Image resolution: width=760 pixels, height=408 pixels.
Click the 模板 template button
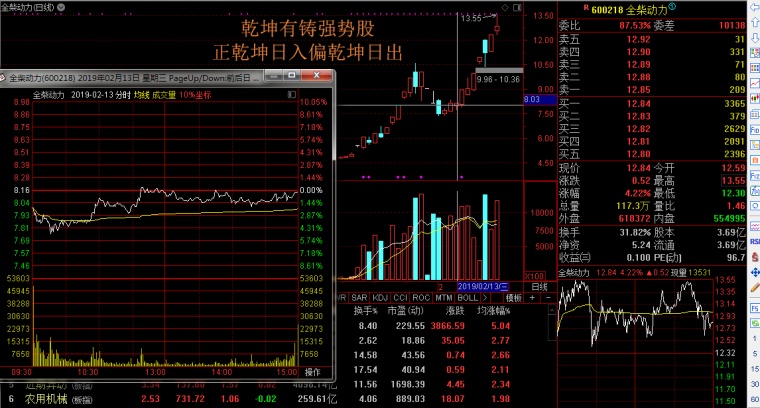coord(513,298)
